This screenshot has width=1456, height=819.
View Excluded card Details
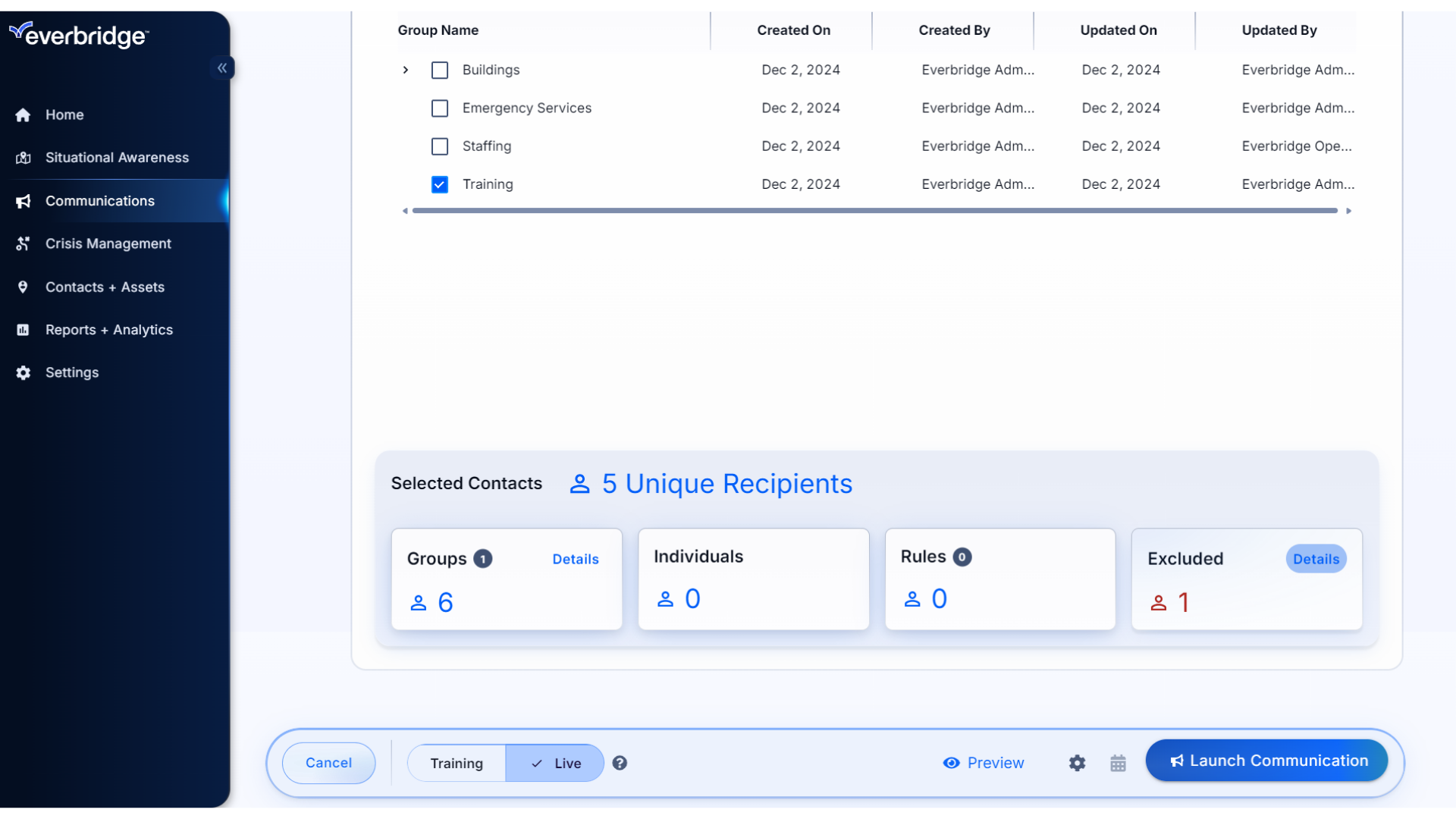[x=1316, y=559]
